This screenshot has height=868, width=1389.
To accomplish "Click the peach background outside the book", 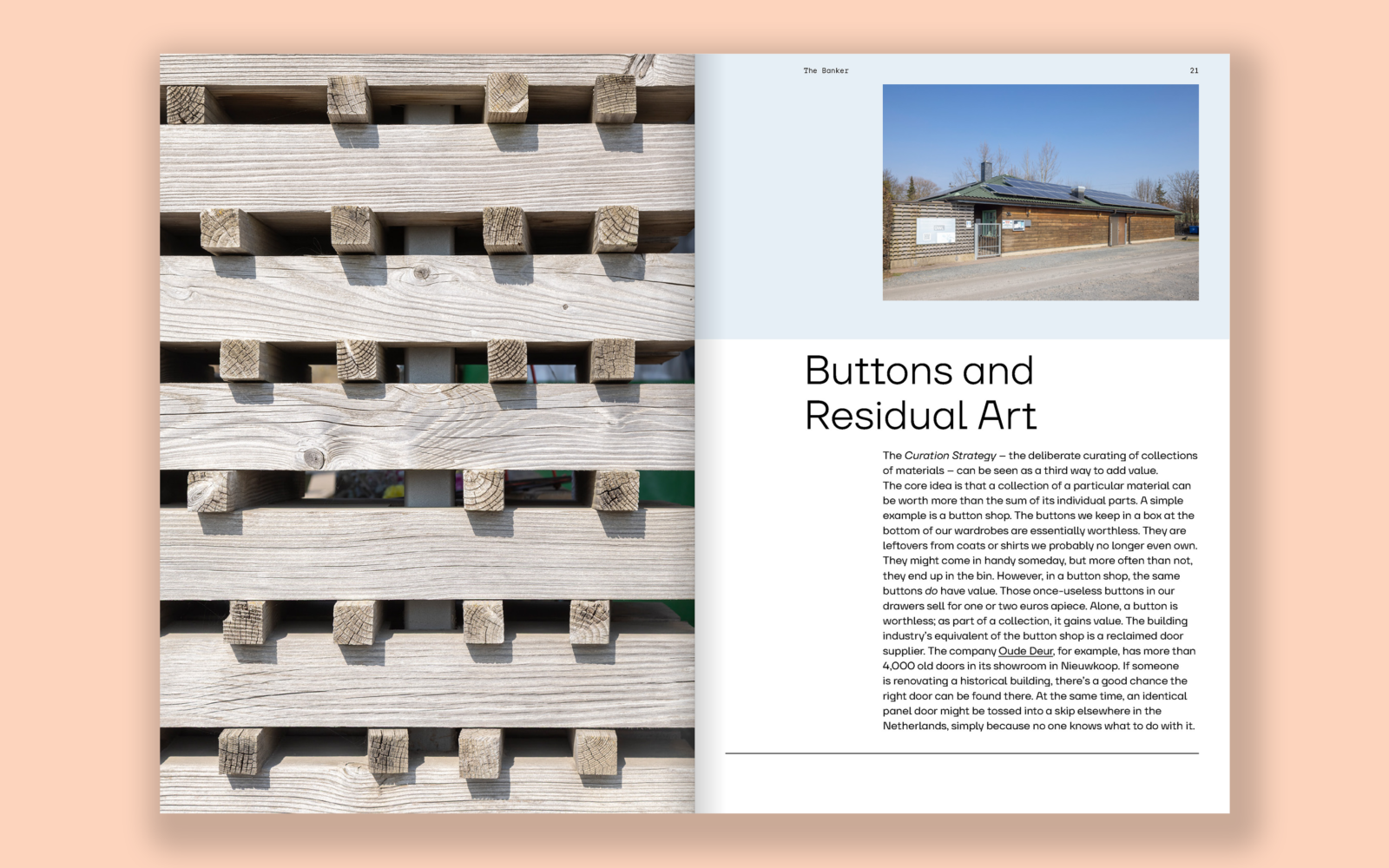I will (78, 434).
